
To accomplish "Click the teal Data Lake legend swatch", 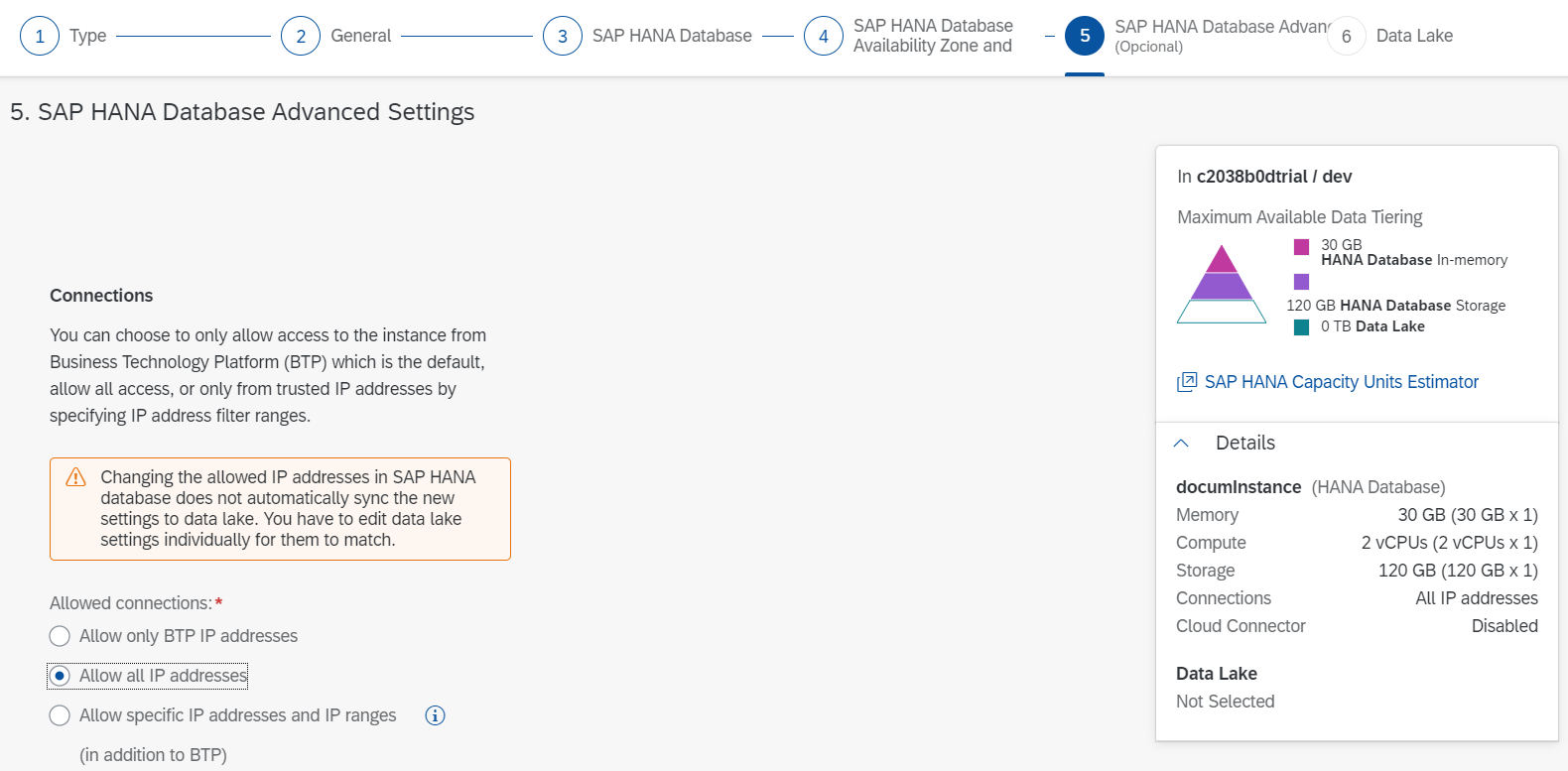I will (1301, 327).
